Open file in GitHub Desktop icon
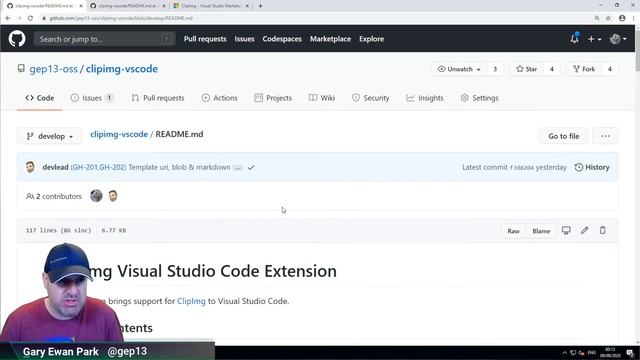The image size is (640, 360). tap(566, 231)
